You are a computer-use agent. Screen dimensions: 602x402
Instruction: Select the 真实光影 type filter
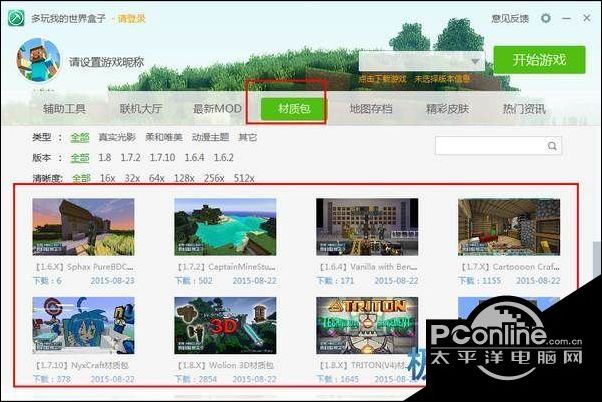tap(117, 137)
